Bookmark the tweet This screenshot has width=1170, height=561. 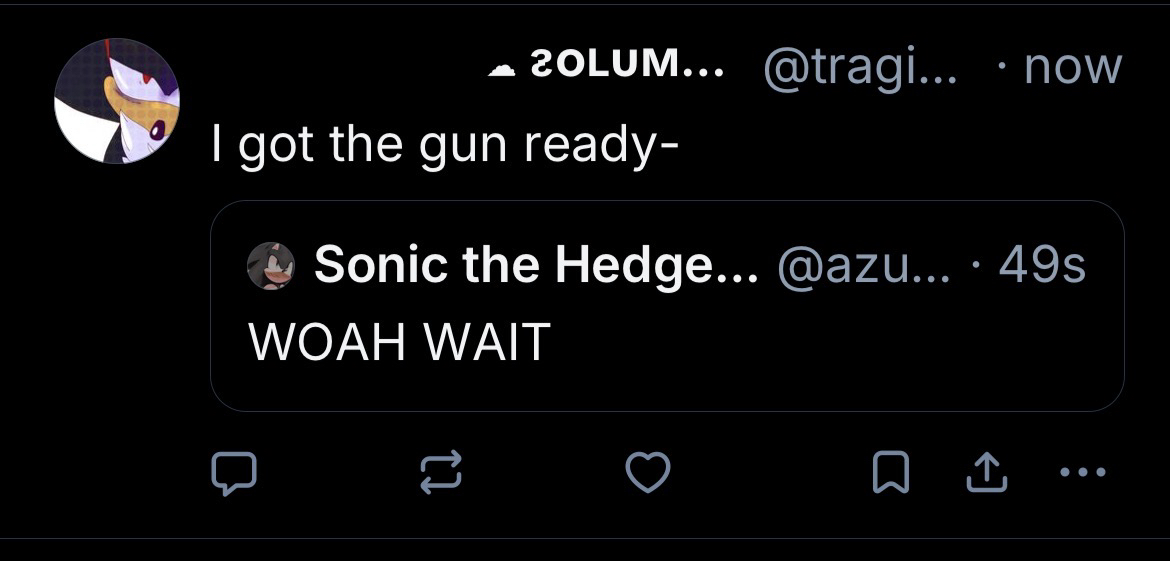[886, 474]
